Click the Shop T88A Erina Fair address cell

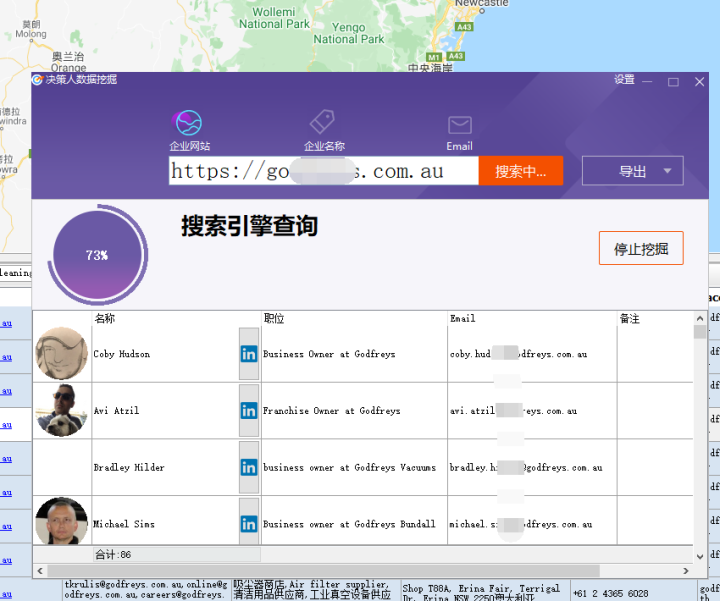pyautogui.click(x=484, y=590)
